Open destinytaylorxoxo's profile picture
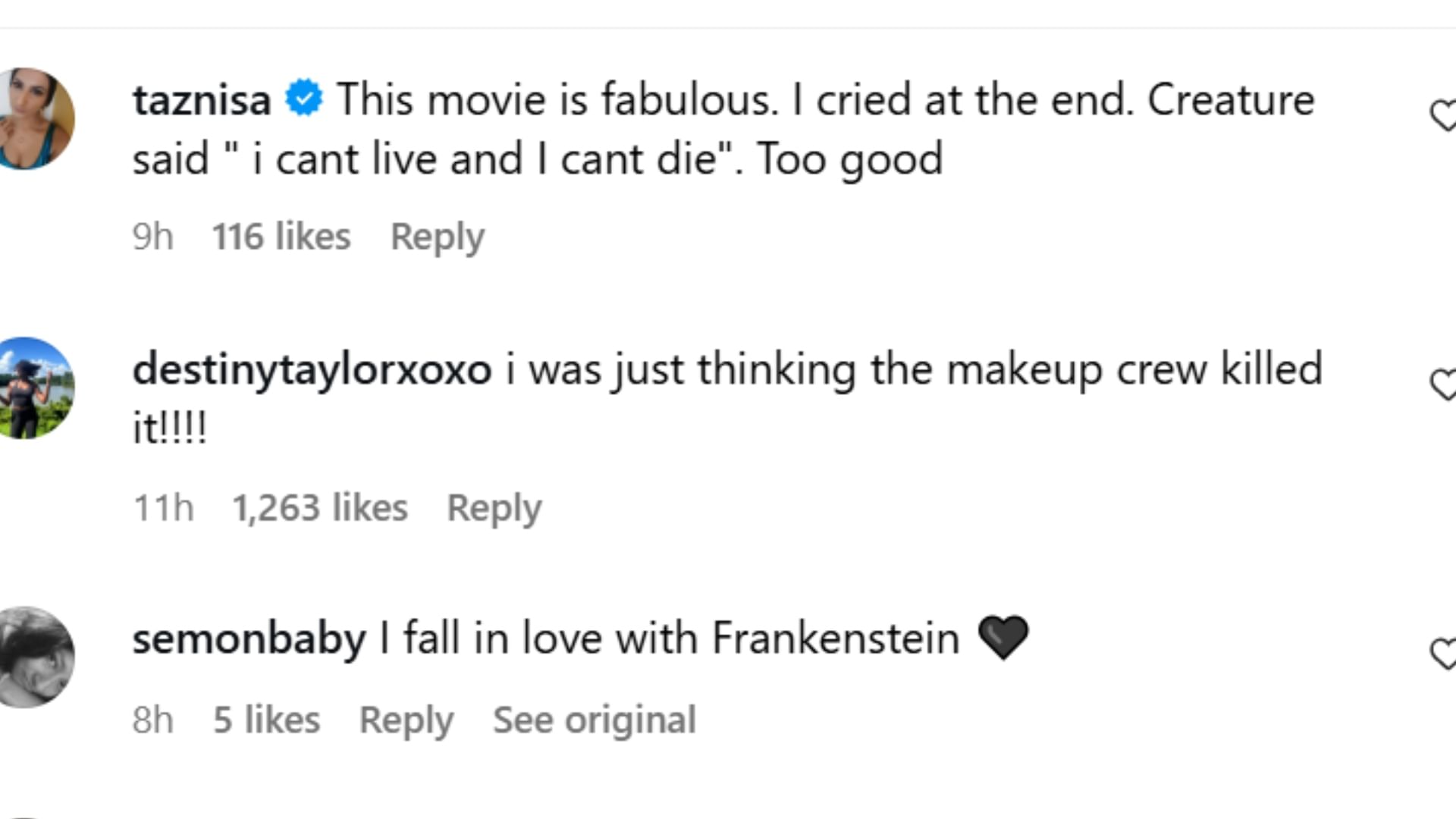Viewport: 1456px width, 819px height. [x=36, y=388]
